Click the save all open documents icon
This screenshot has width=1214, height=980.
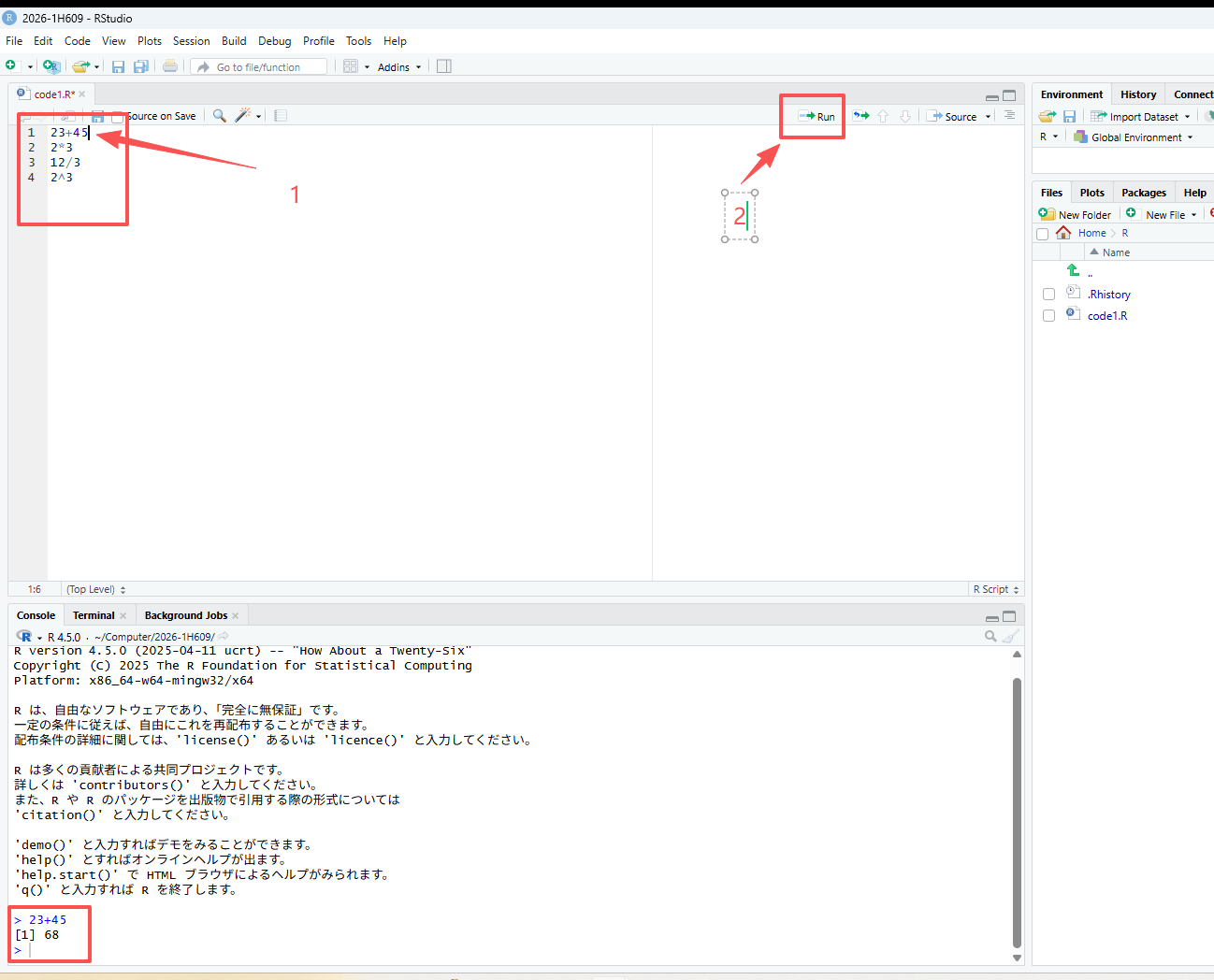[141, 66]
